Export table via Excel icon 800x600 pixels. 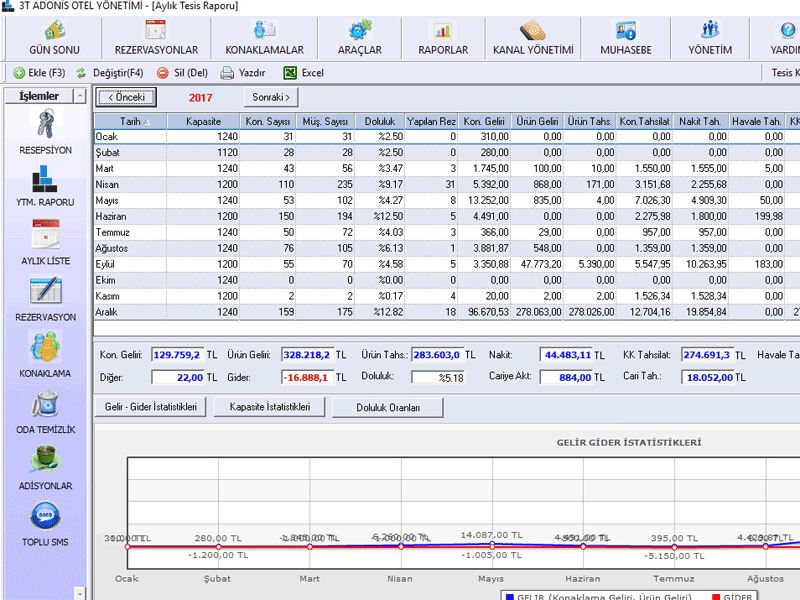pos(290,73)
